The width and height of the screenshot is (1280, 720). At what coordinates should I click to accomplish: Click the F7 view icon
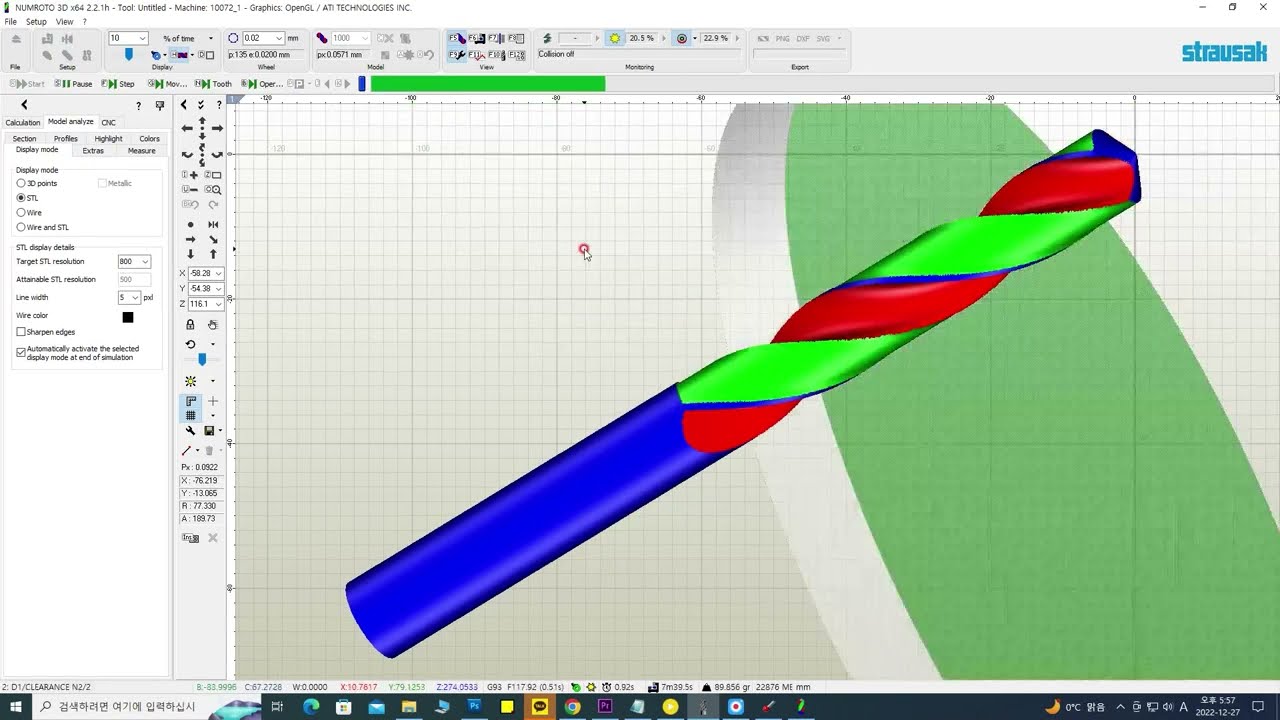pos(496,39)
